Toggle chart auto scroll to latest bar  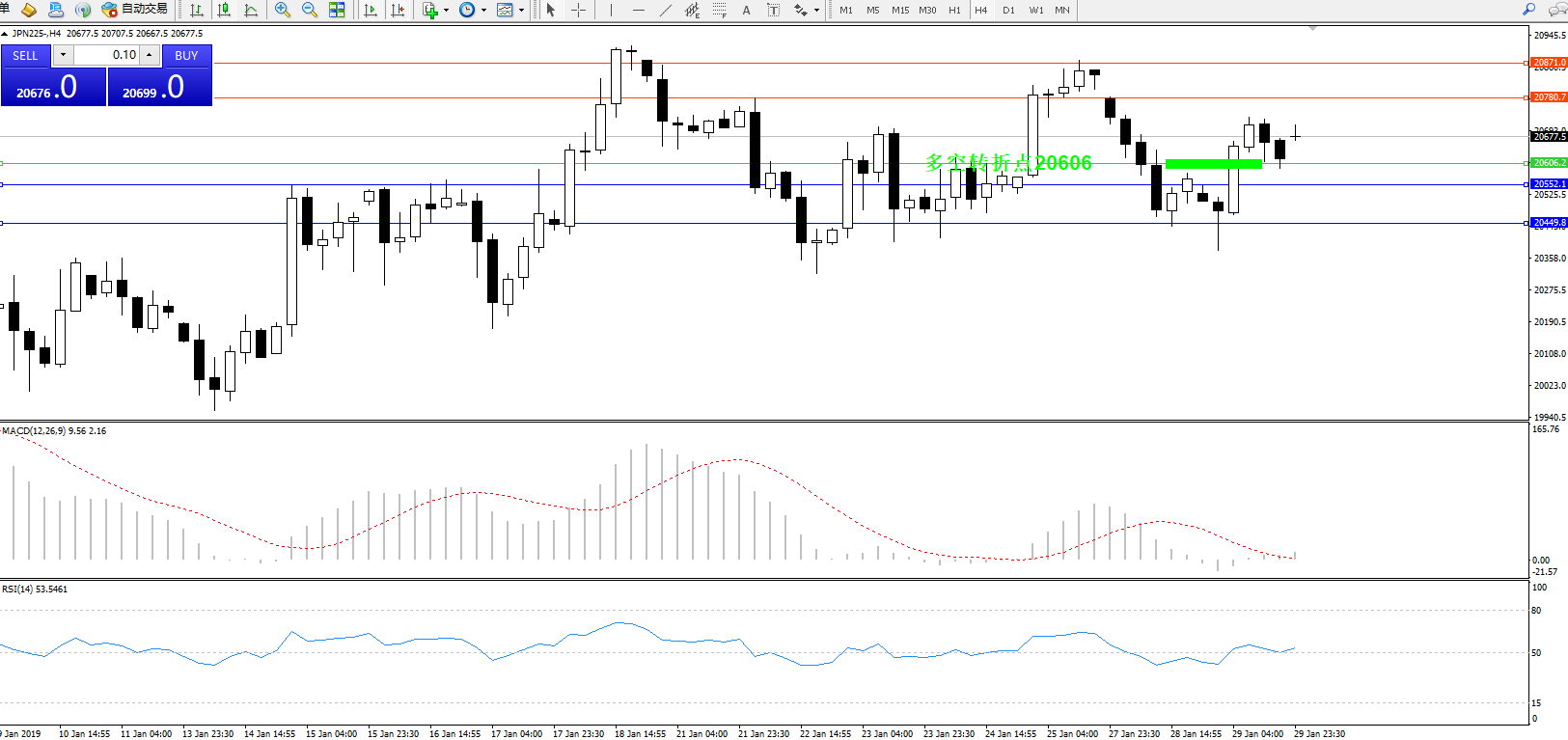[371, 10]
